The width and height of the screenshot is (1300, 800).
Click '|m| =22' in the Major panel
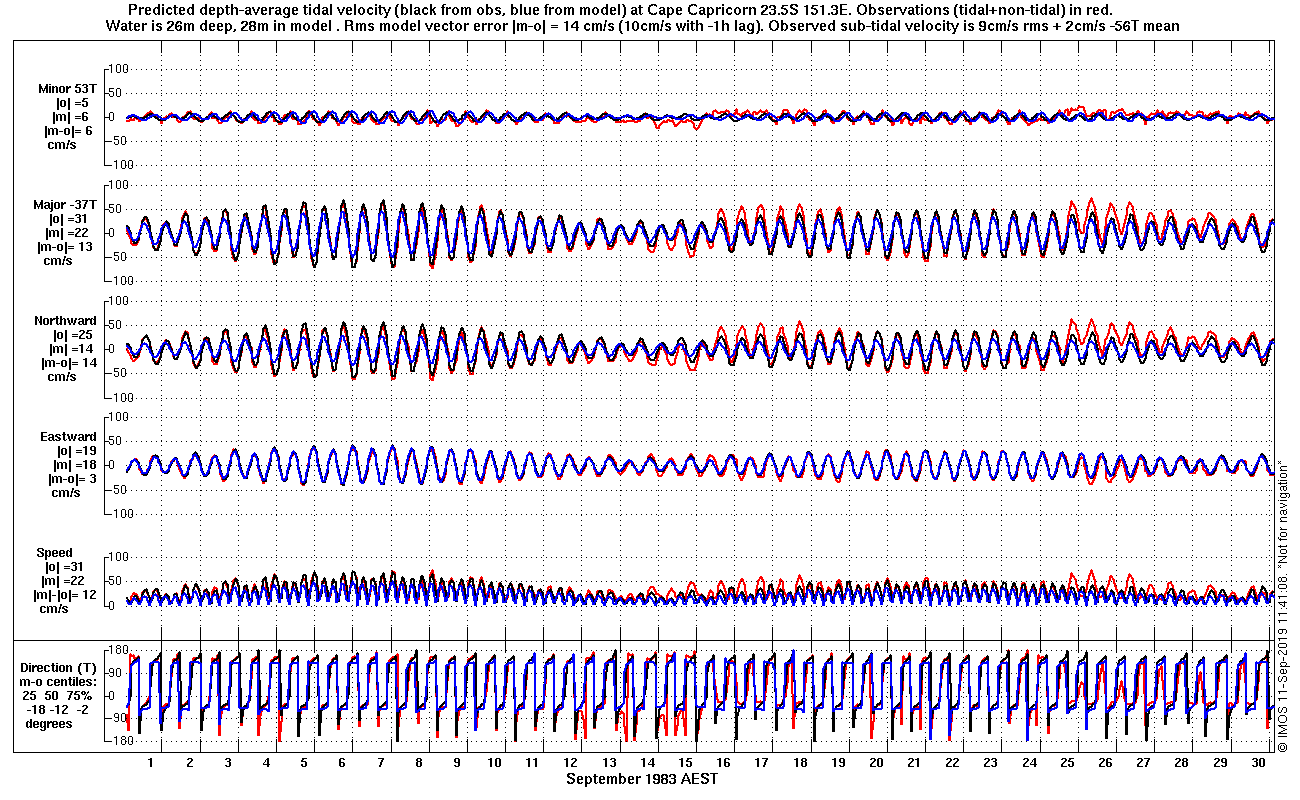click(x=69, y=233)
